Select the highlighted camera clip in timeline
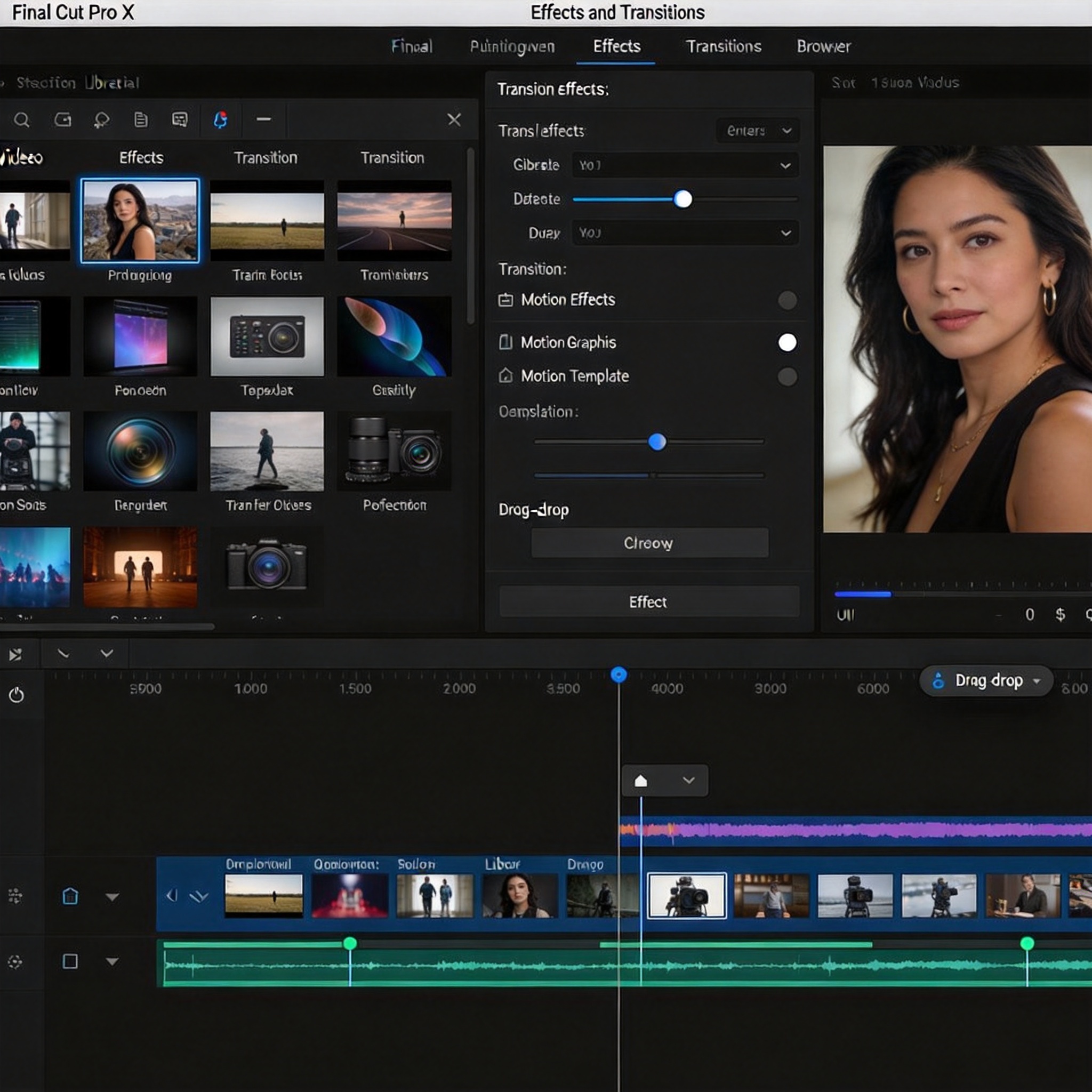This screenshot has width=1092, height=1092. [687, 896]
